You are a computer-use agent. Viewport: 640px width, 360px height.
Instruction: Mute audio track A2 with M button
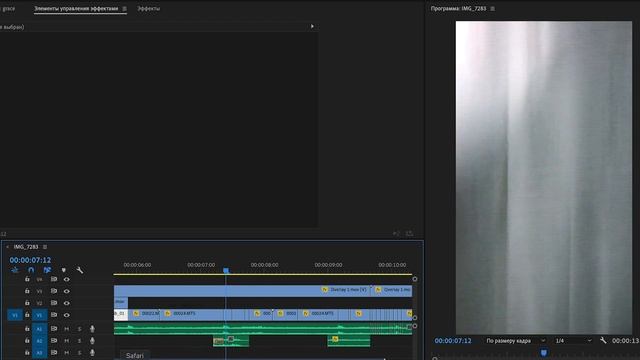(x=67, y=340)
